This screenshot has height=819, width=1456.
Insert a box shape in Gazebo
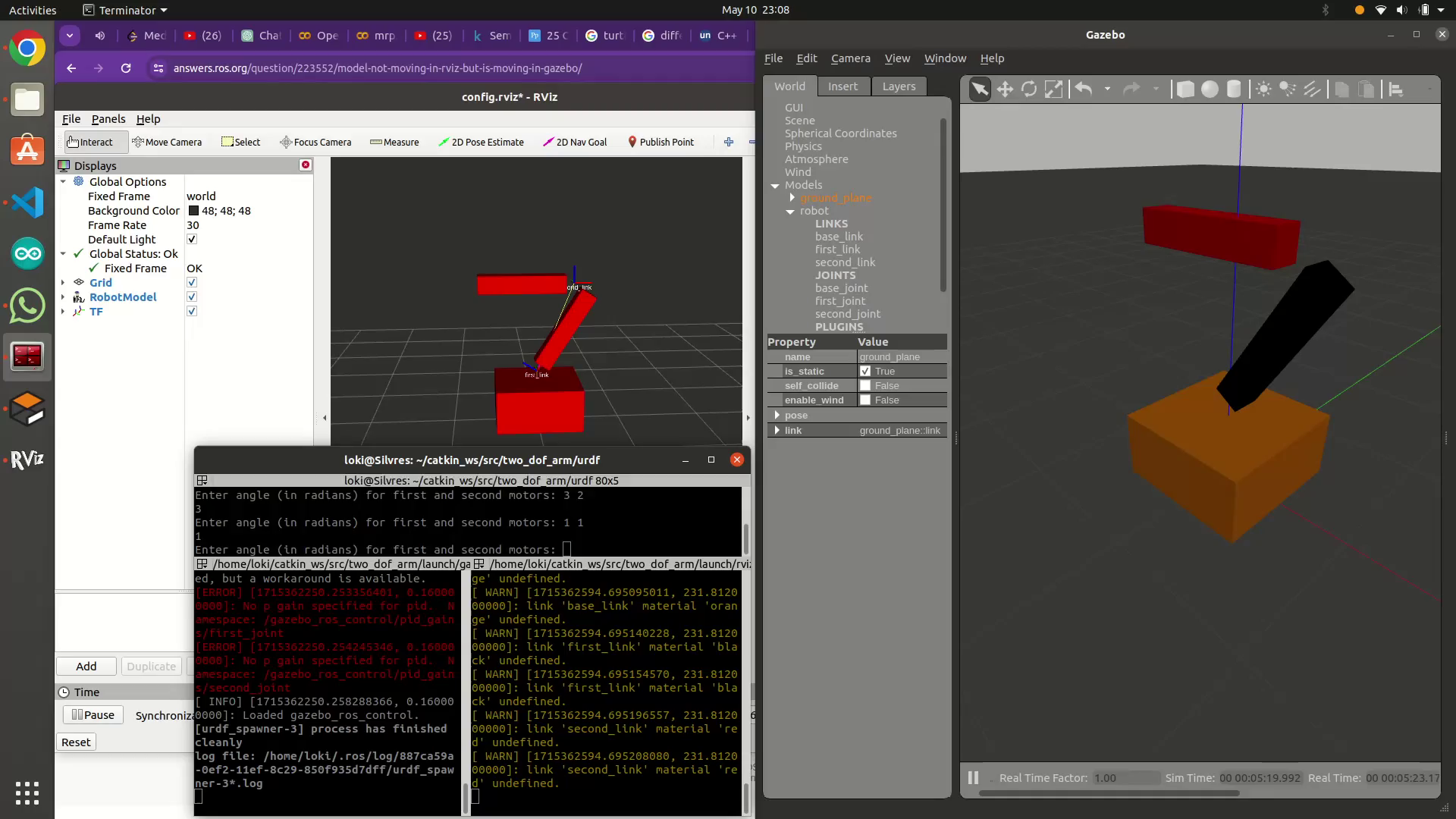click(x=1185, y=89)
